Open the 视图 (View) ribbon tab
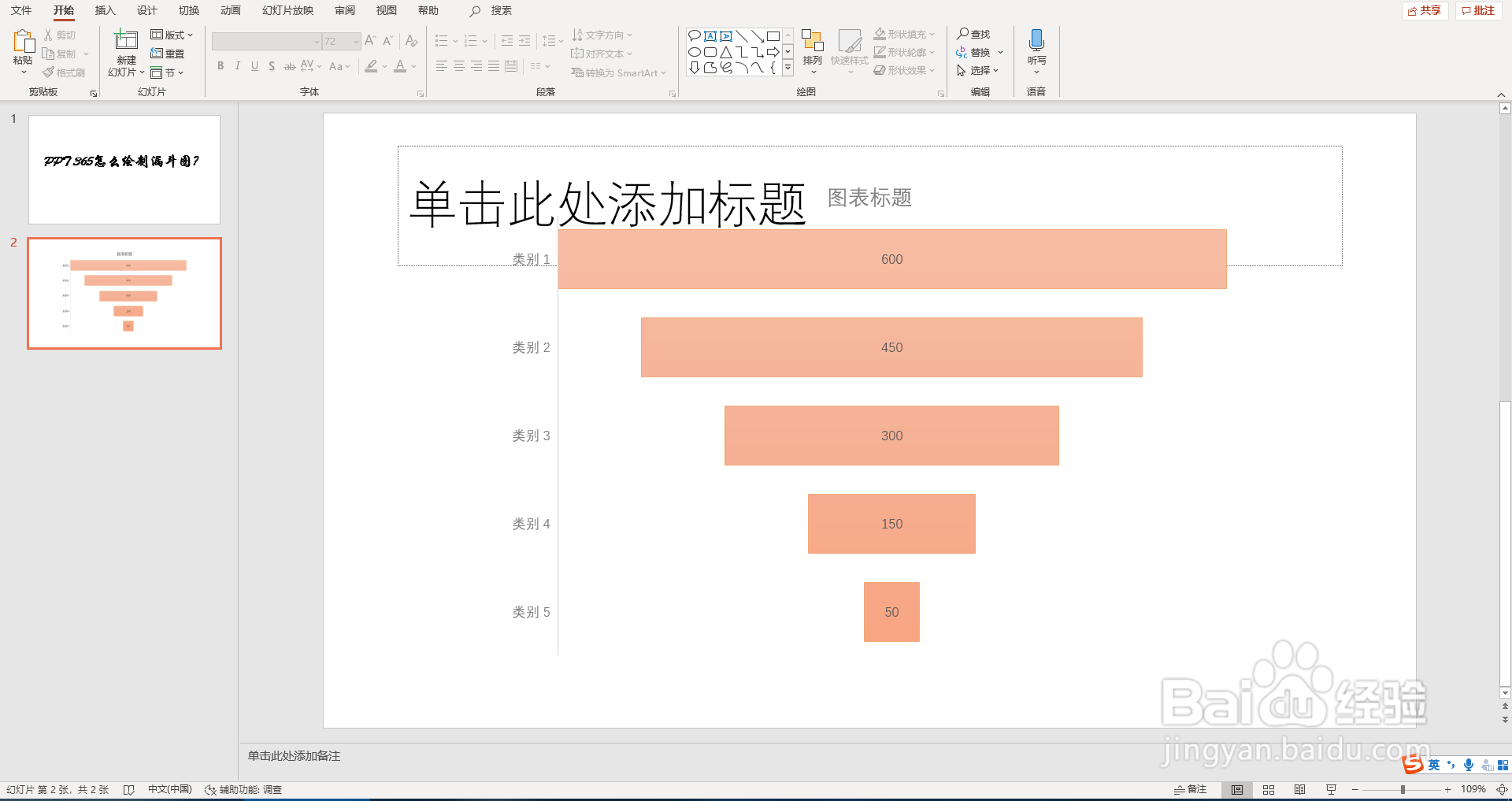The image size is (1512, 801). click(x=386, y=11)
